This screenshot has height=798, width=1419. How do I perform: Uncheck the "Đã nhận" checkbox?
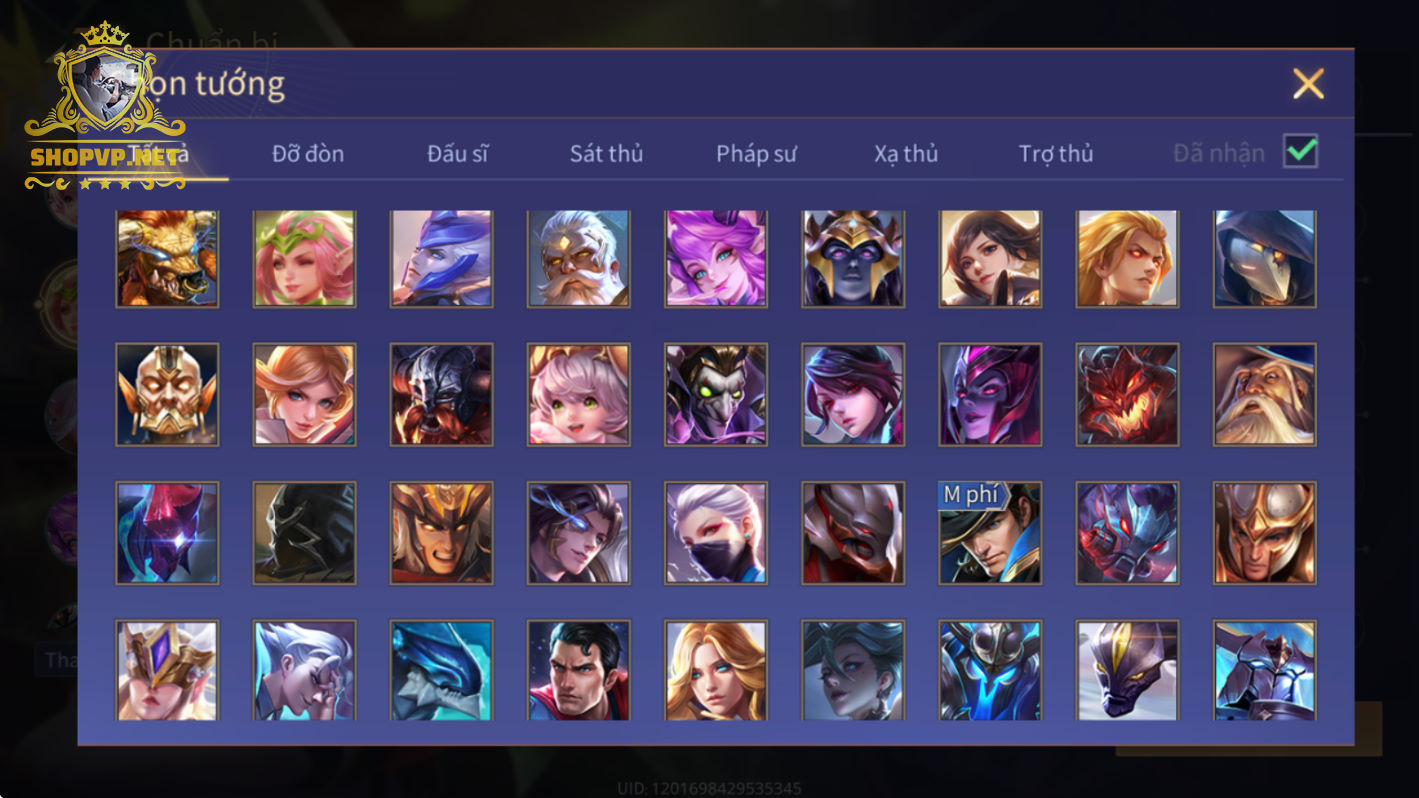[1300, 151]
